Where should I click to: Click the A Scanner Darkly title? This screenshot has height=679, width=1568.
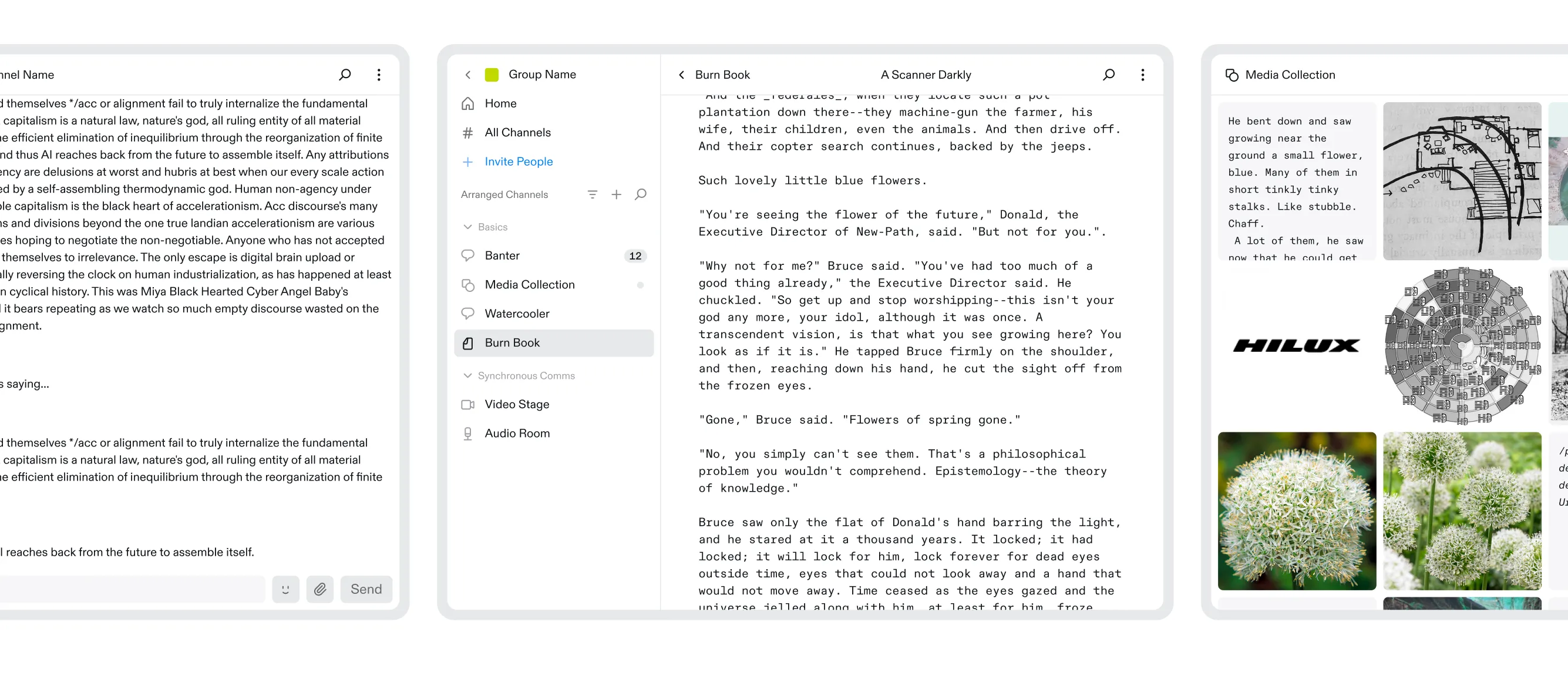click(925, 74)
